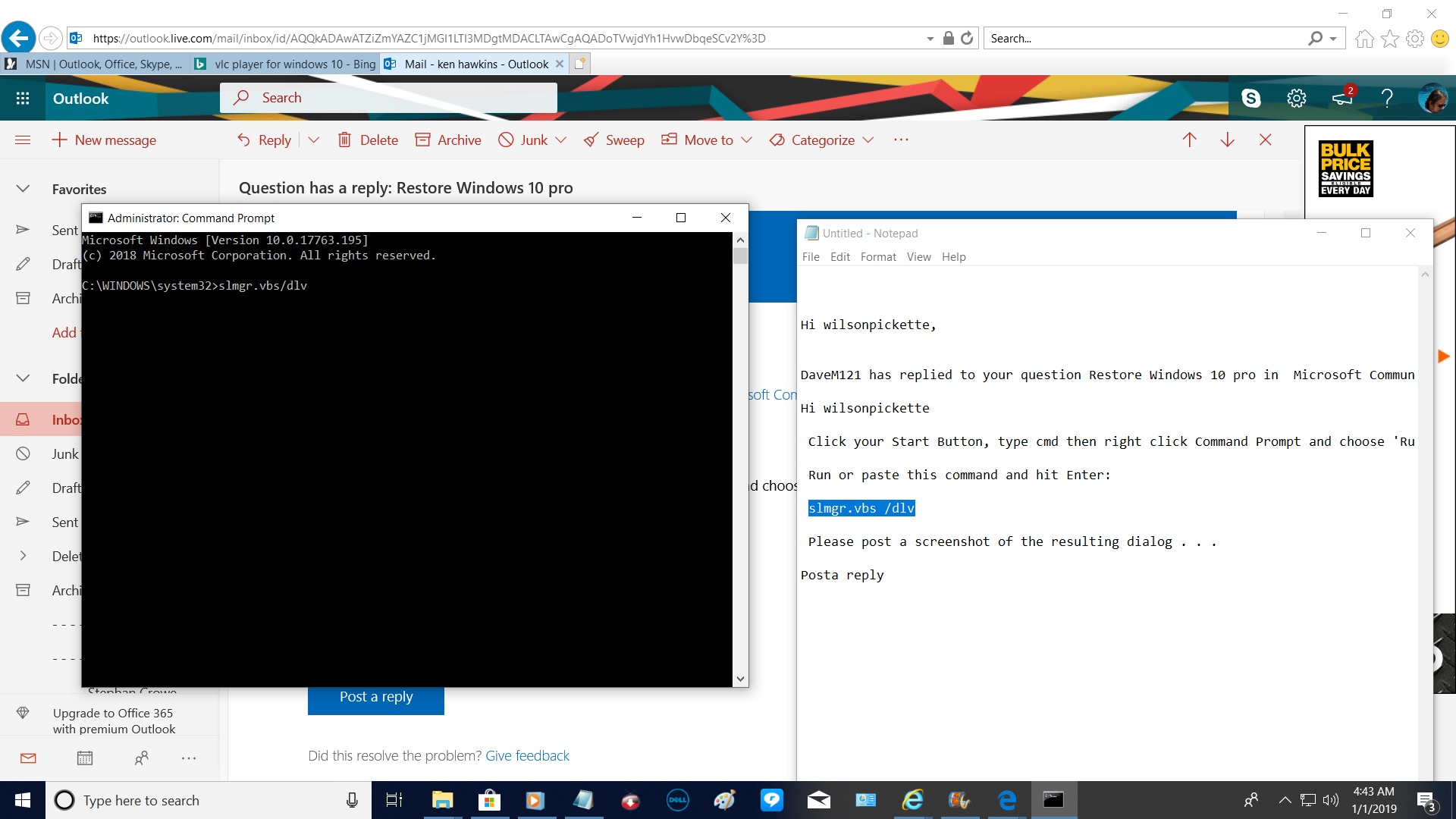Expand Reply options dropdown
Image resolution: width=1456 pixels, height=819 pixels.
pos(313,140)
